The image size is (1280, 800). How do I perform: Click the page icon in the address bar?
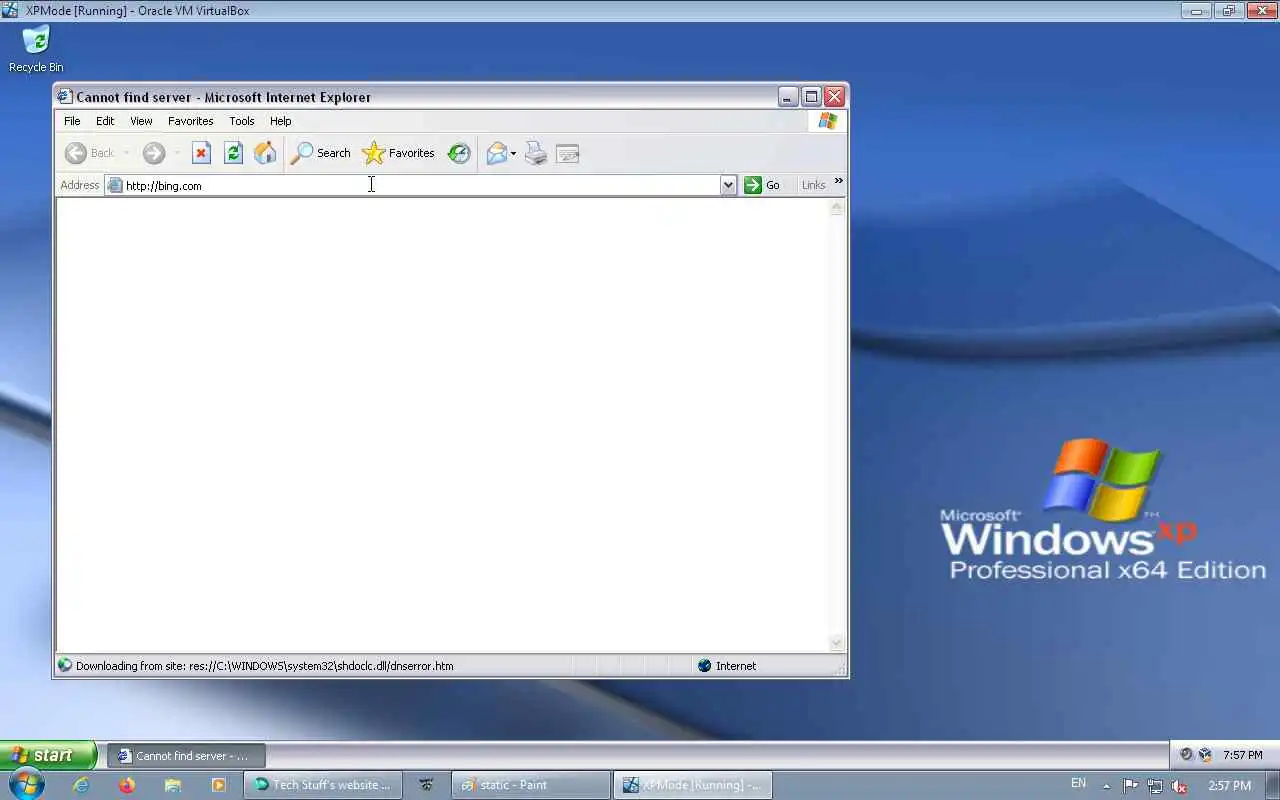(x=115, y=185)
